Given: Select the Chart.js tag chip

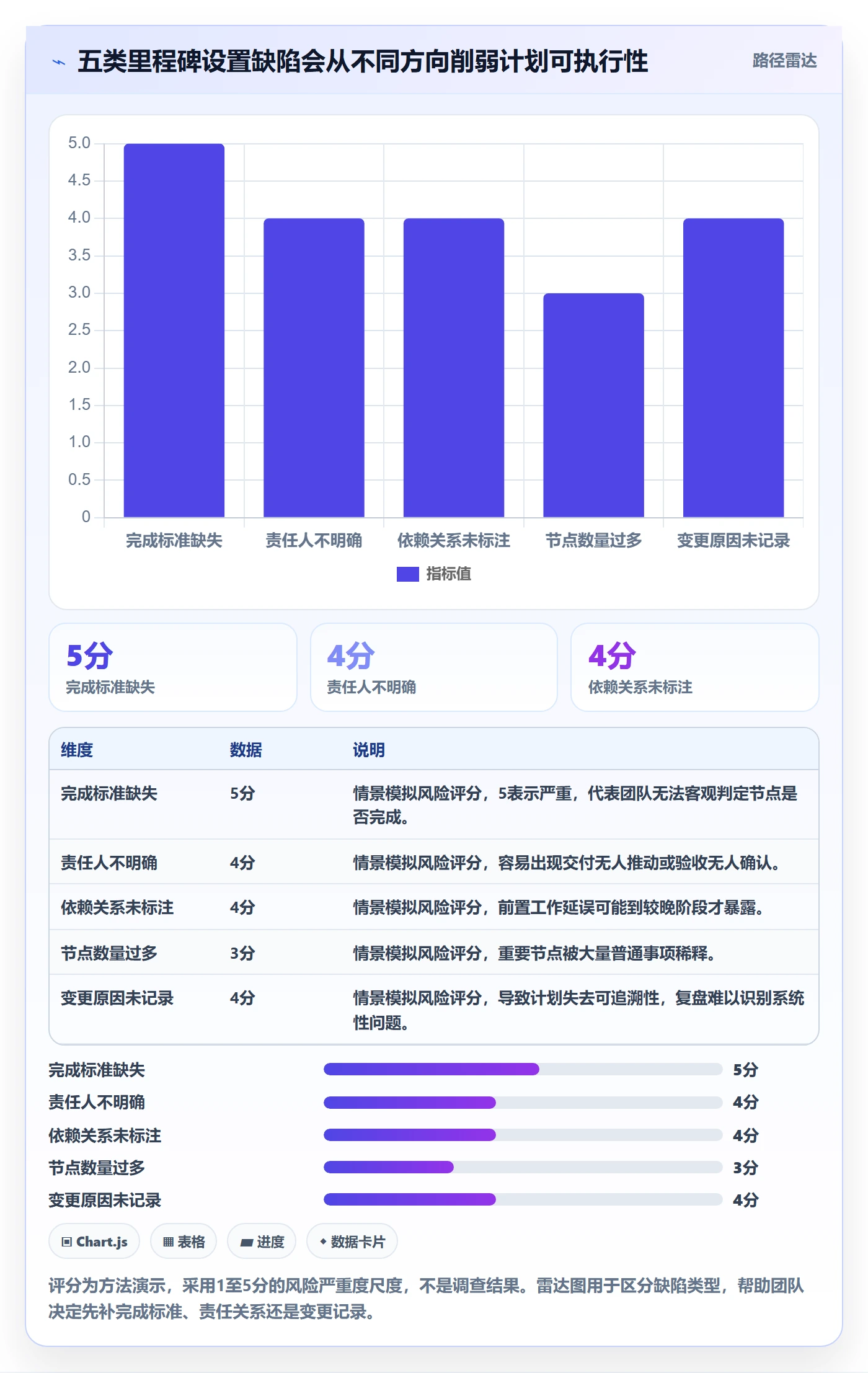Looking at the screenshot, I should [x=94, y=1242].
